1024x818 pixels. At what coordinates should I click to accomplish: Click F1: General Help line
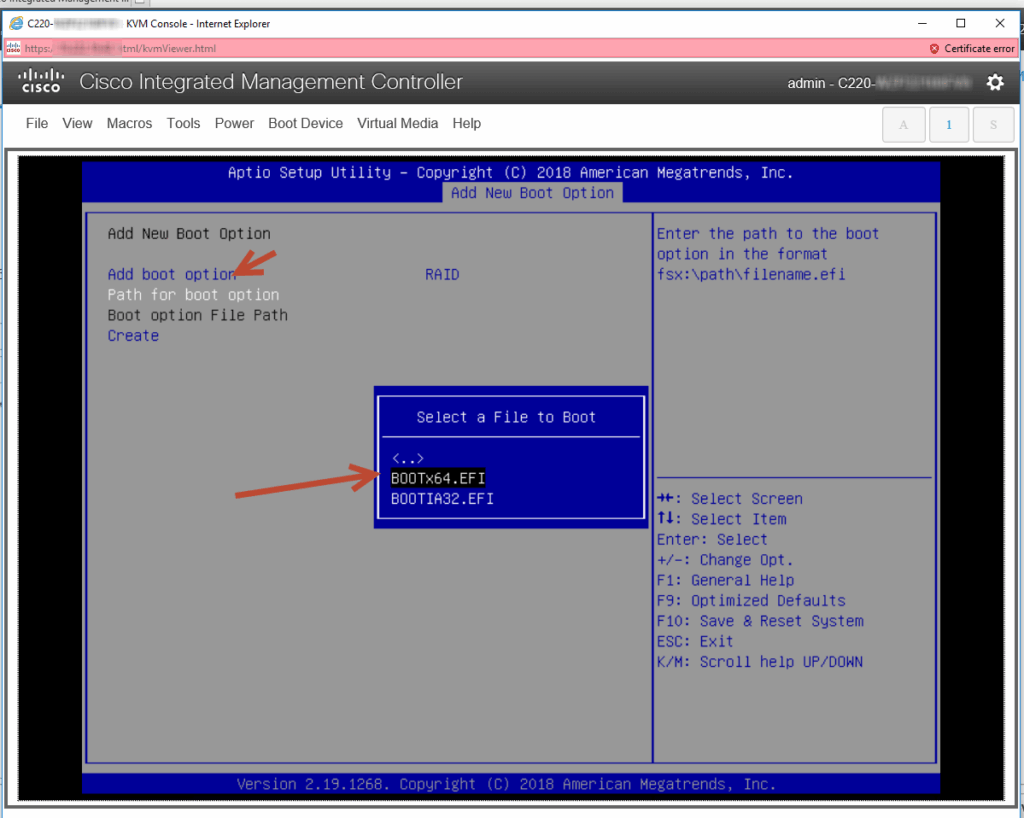click(726, 580)
